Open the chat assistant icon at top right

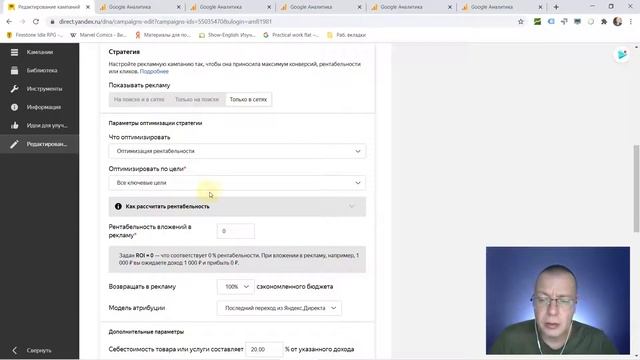[622, 55]
